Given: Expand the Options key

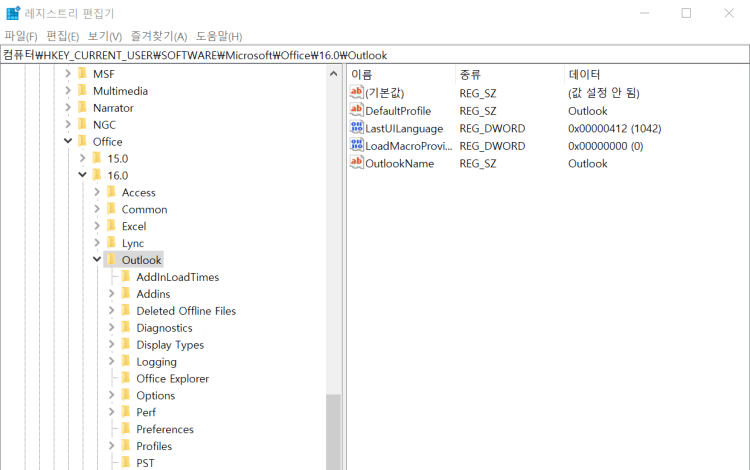Looking at the screenshot, I should [111, 395].
